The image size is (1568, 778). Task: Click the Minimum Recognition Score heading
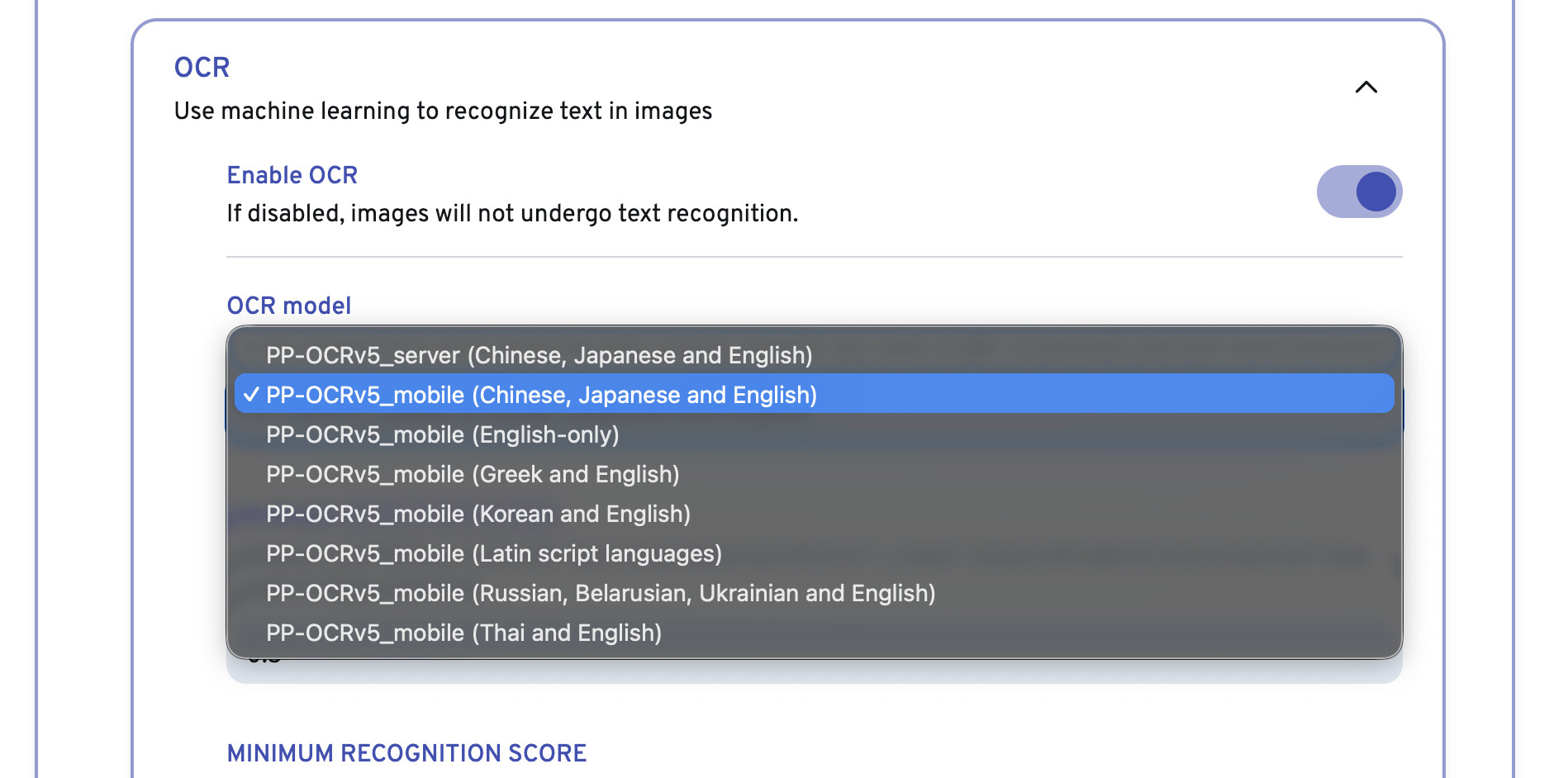[x=406, y=753]
